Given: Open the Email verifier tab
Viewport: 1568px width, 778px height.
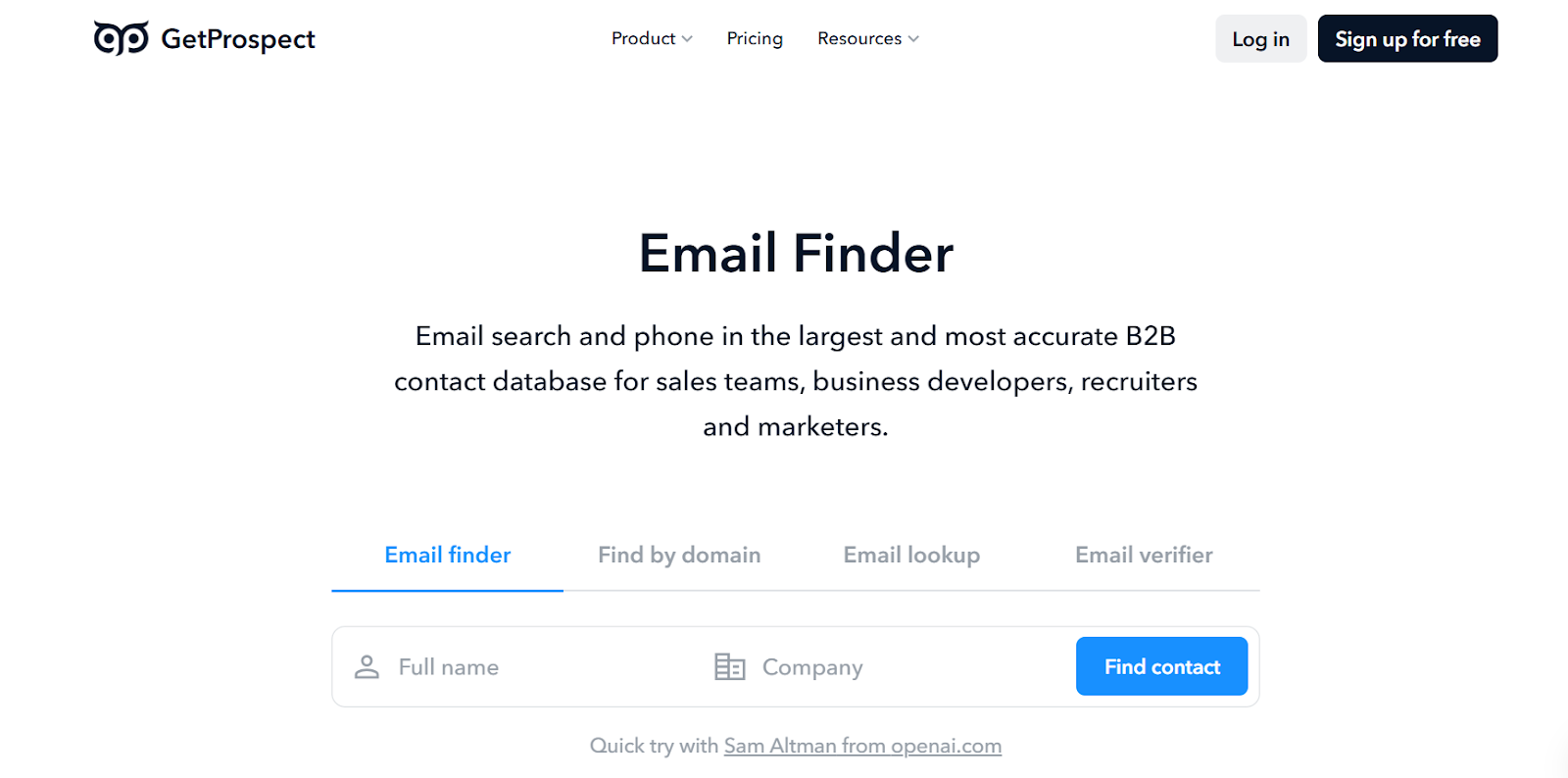Looking at the screenshot, I should [1143, 555].
